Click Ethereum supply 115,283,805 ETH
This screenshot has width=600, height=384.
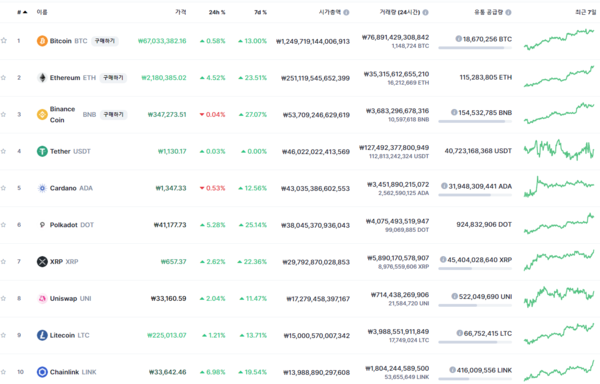486,77
